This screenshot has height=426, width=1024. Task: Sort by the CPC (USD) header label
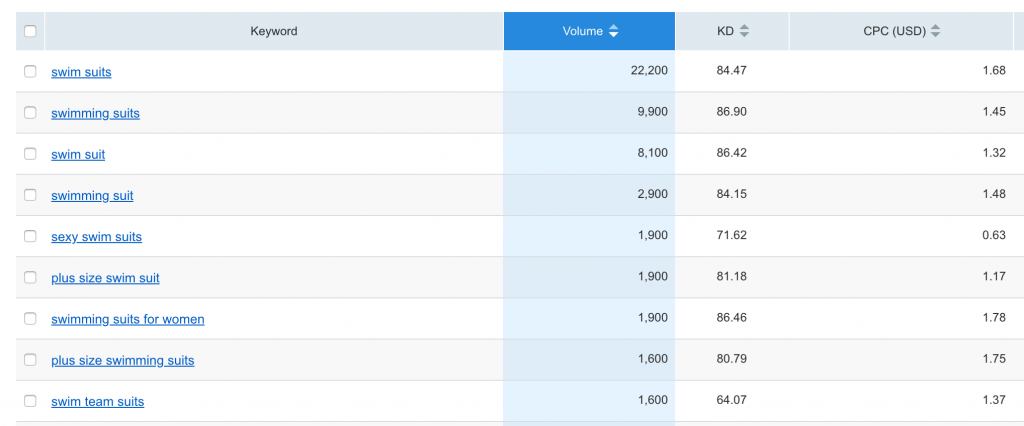tap(894, 32)
